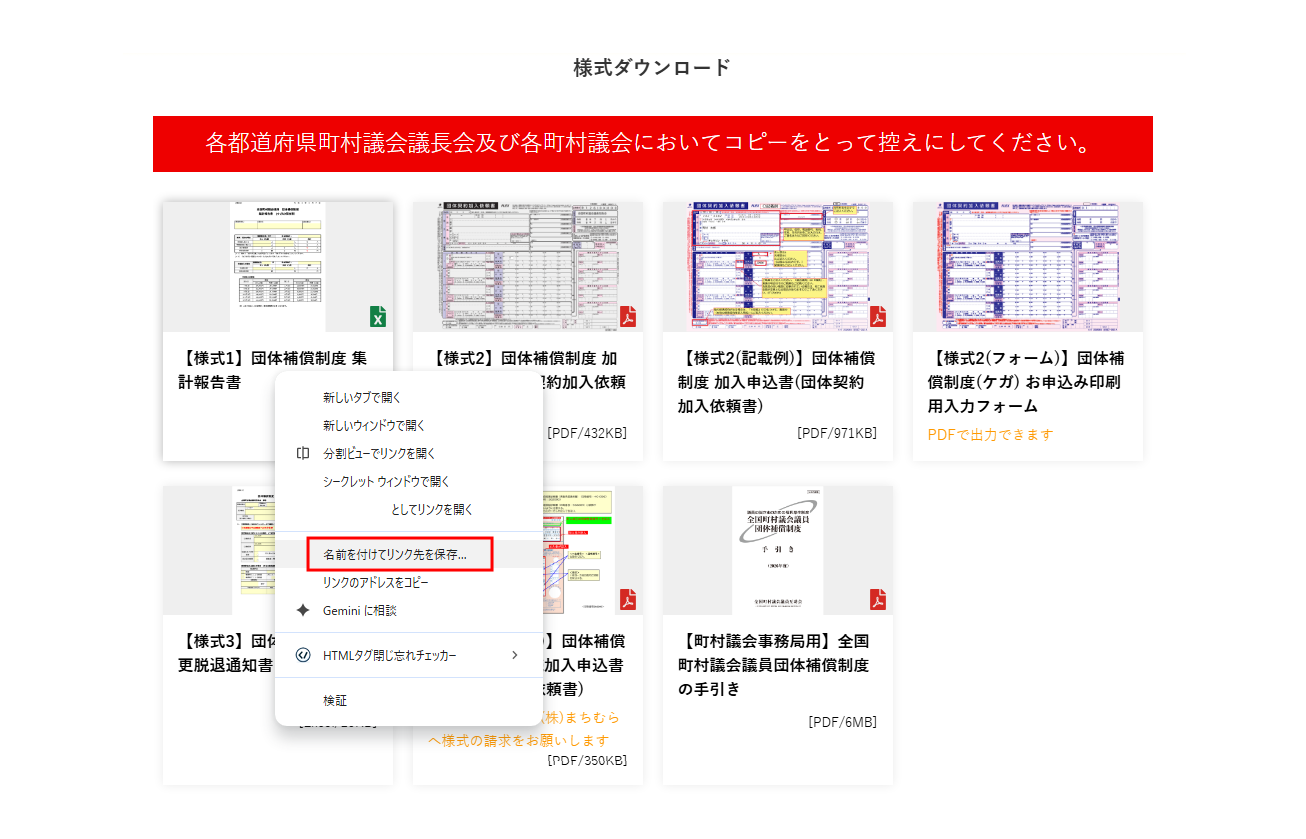This screenshot has height=839, width=1306.
Task: Click the '[PDF/350KB]' size label
Action: click(x=587, y=760)
